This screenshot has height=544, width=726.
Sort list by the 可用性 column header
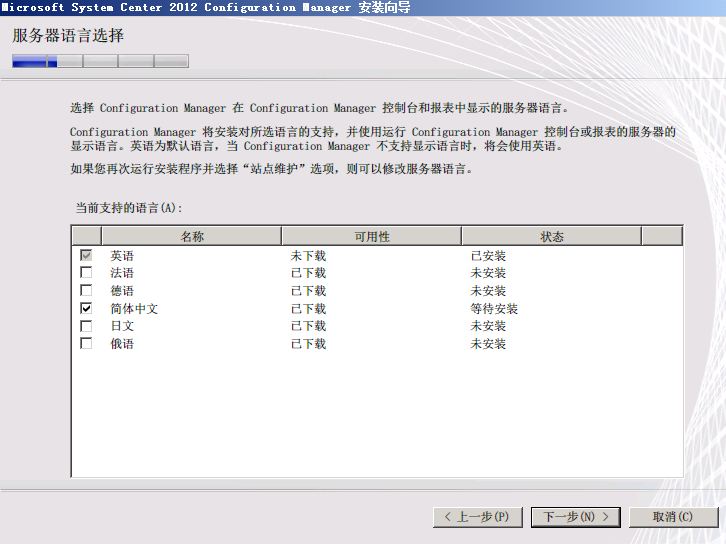(371, 236)
